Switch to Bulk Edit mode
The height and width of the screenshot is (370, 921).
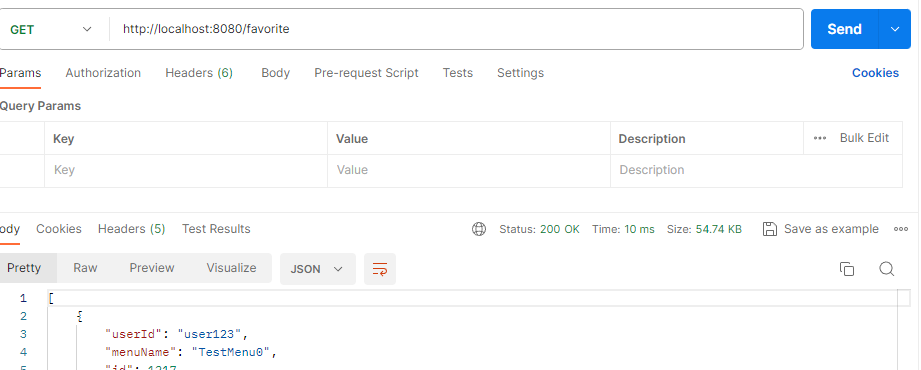point(864,138)
